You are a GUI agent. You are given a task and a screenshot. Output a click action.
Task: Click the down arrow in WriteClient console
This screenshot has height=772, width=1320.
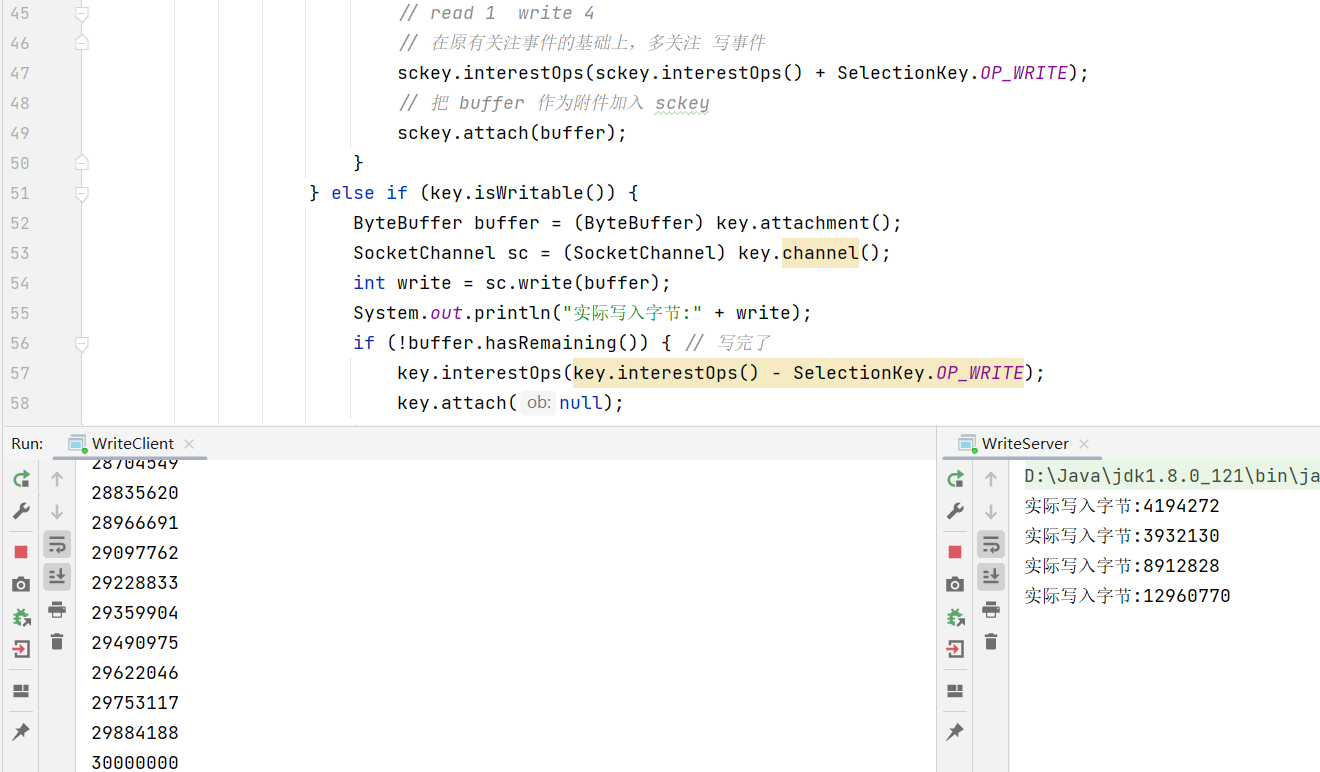[57, 511]
